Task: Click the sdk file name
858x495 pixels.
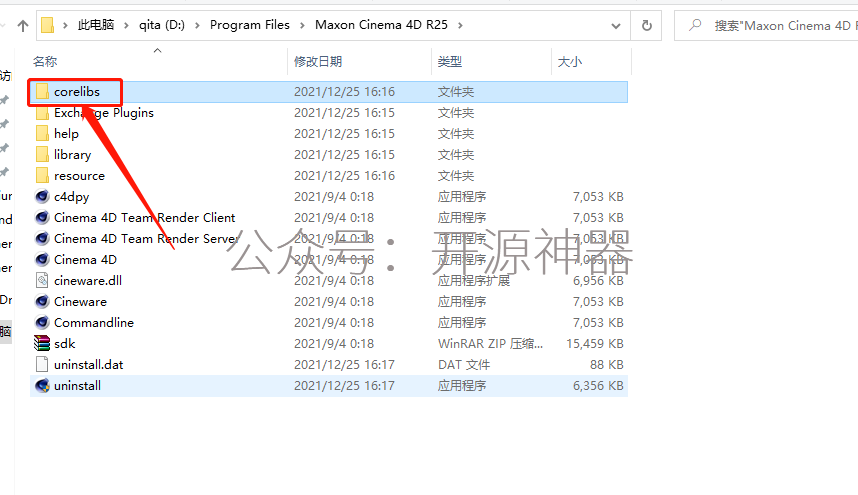Action: (65, 343)
